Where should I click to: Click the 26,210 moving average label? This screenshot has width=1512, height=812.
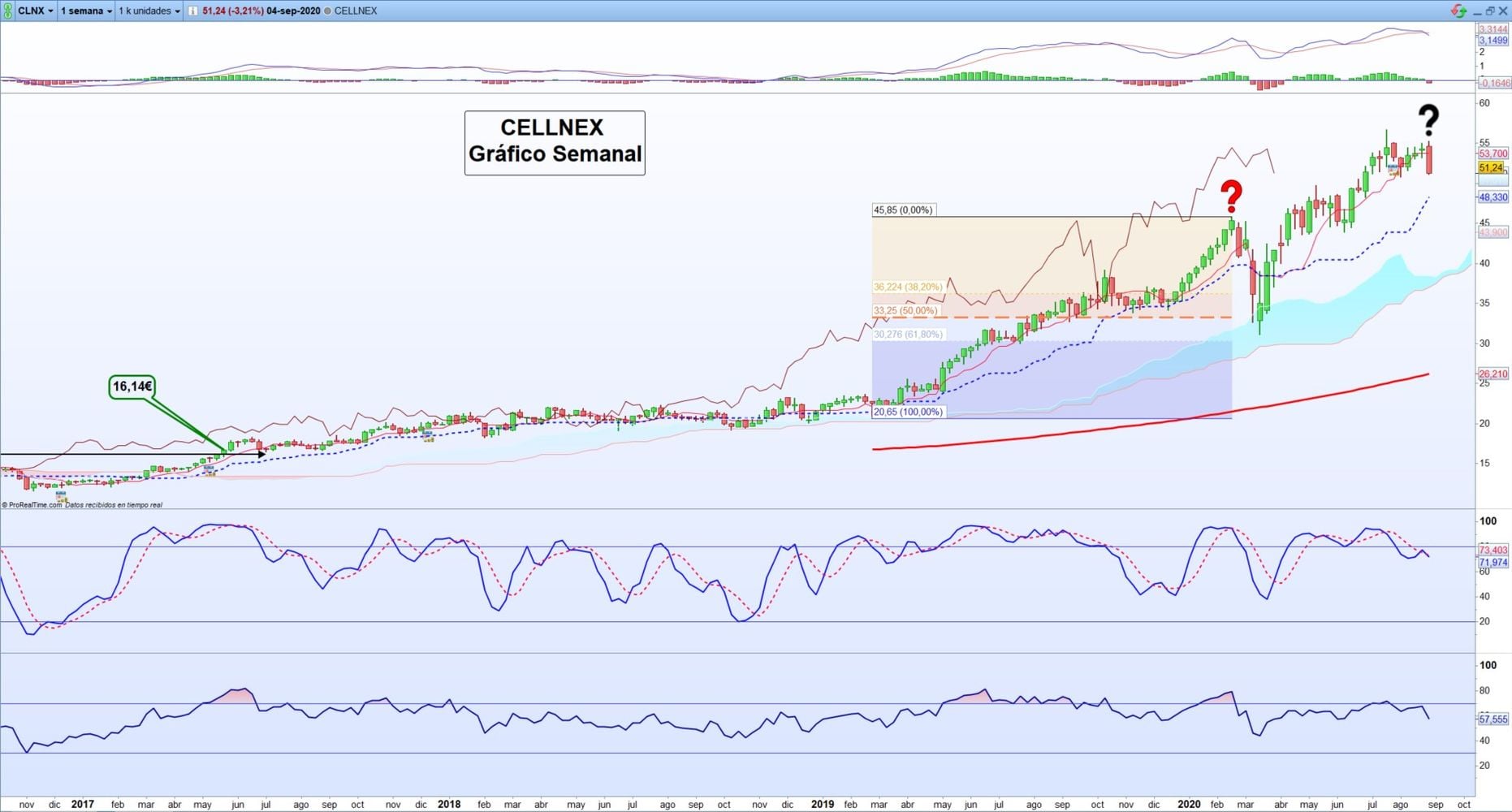tap(1493, 374)
